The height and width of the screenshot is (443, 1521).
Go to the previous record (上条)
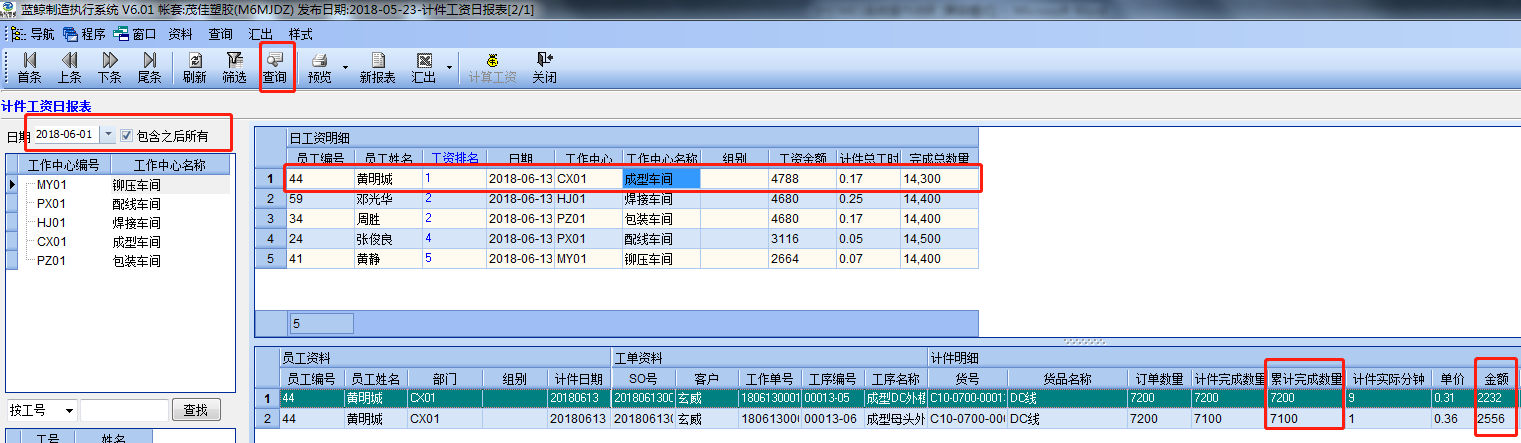click(x=69, y=67)
